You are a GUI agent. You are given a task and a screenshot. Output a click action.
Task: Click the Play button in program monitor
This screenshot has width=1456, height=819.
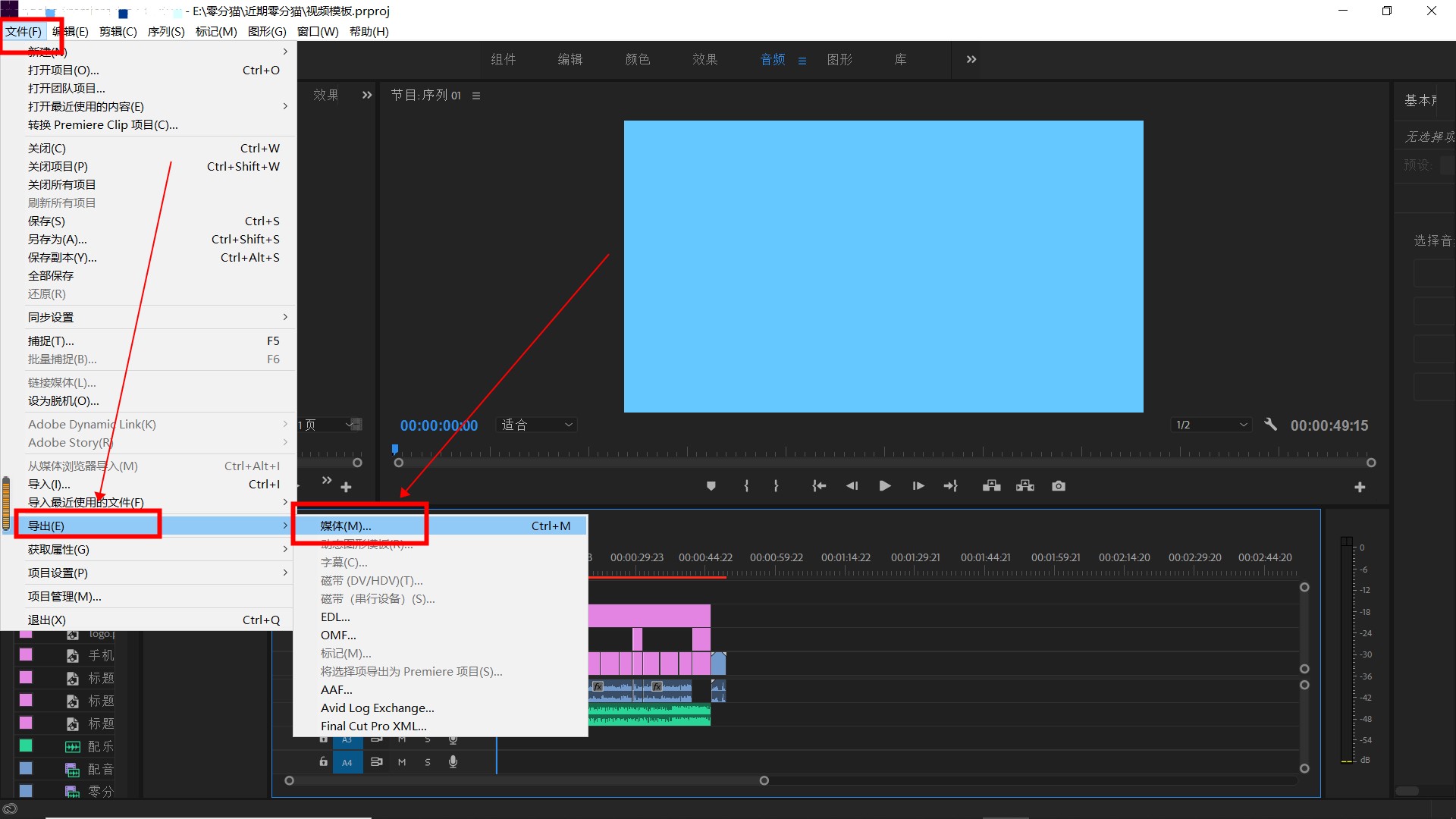(884, 486)
